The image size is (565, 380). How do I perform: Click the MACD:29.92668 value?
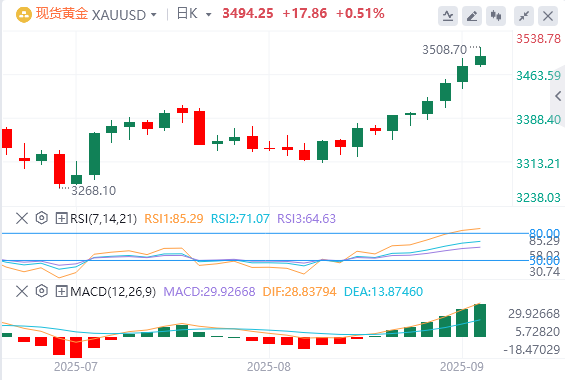[209, 291]
